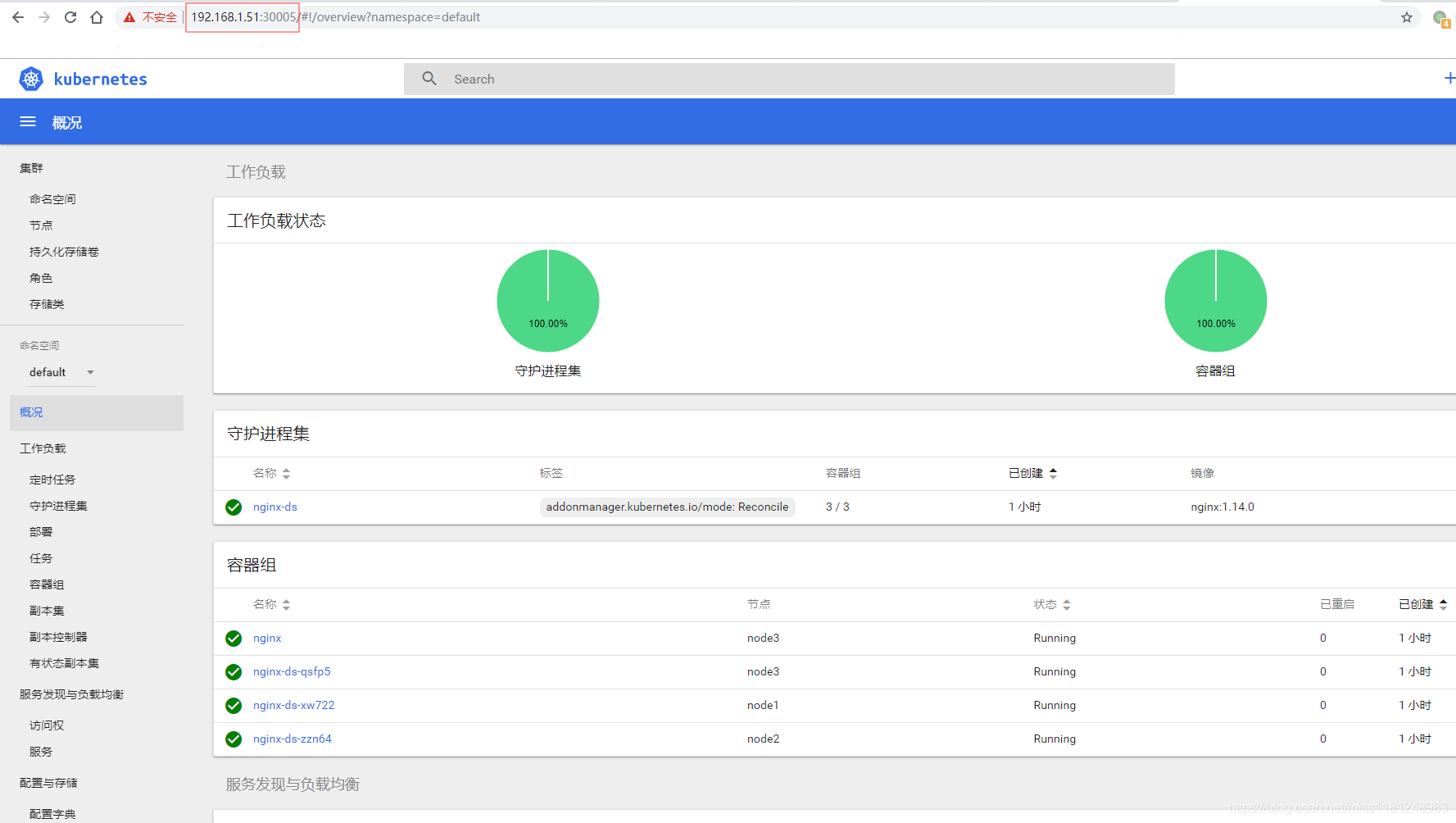This screenshot has height=823, width=1456.
Task: Open 守护进程集 sidebar item
Action: coord(58,506)
